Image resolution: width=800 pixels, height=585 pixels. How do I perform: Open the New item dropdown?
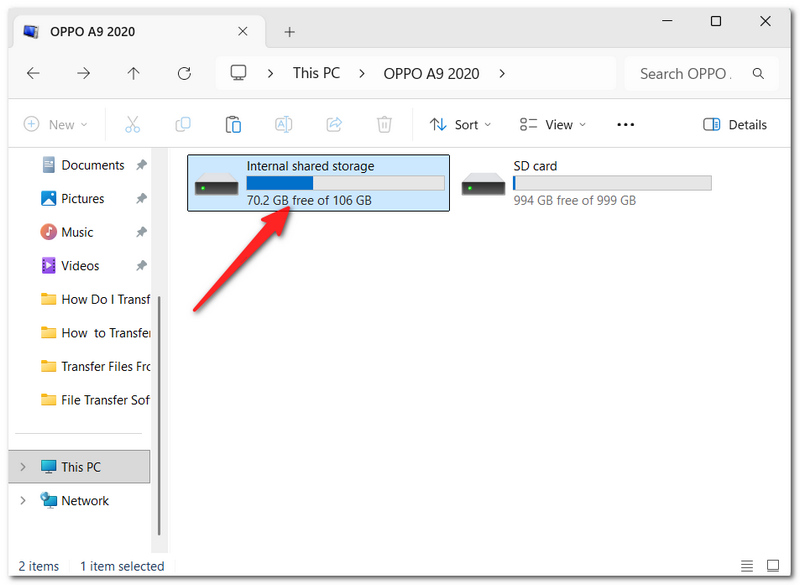[56, 124]
